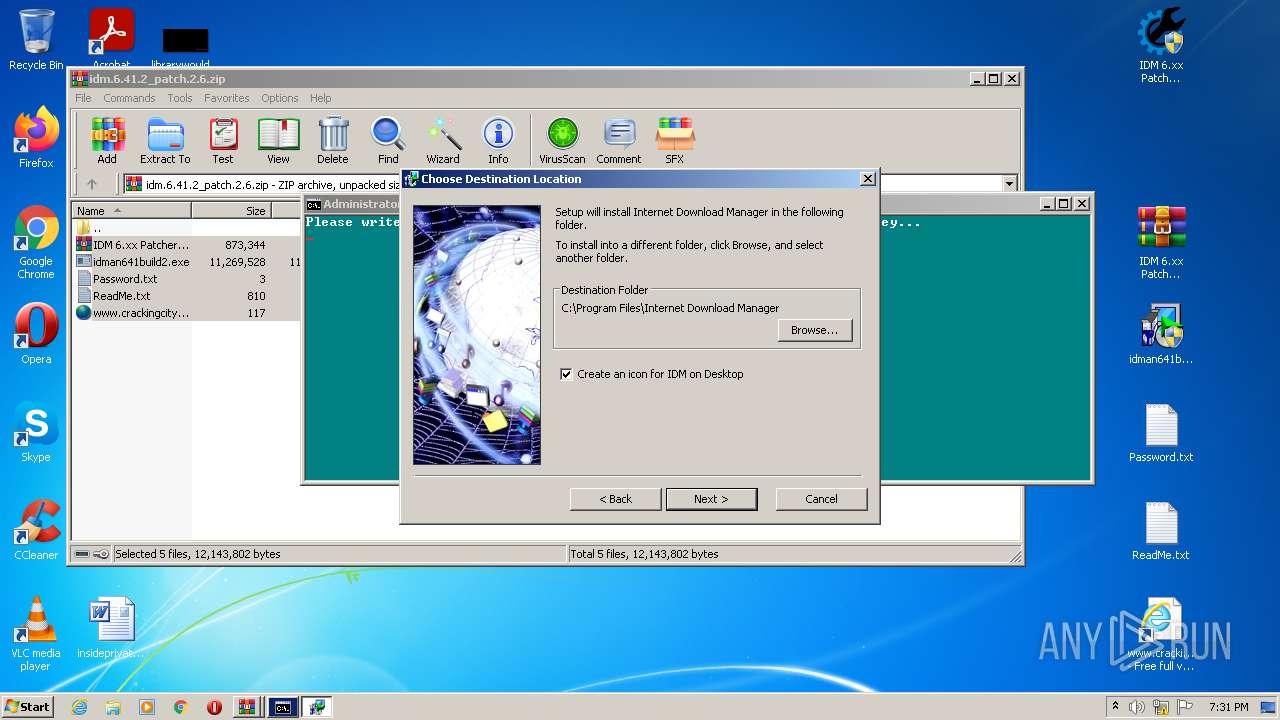Open the Tools menu
This screenshot has width=1280, height=720.
pyautogui.click(x=180, y=98)
